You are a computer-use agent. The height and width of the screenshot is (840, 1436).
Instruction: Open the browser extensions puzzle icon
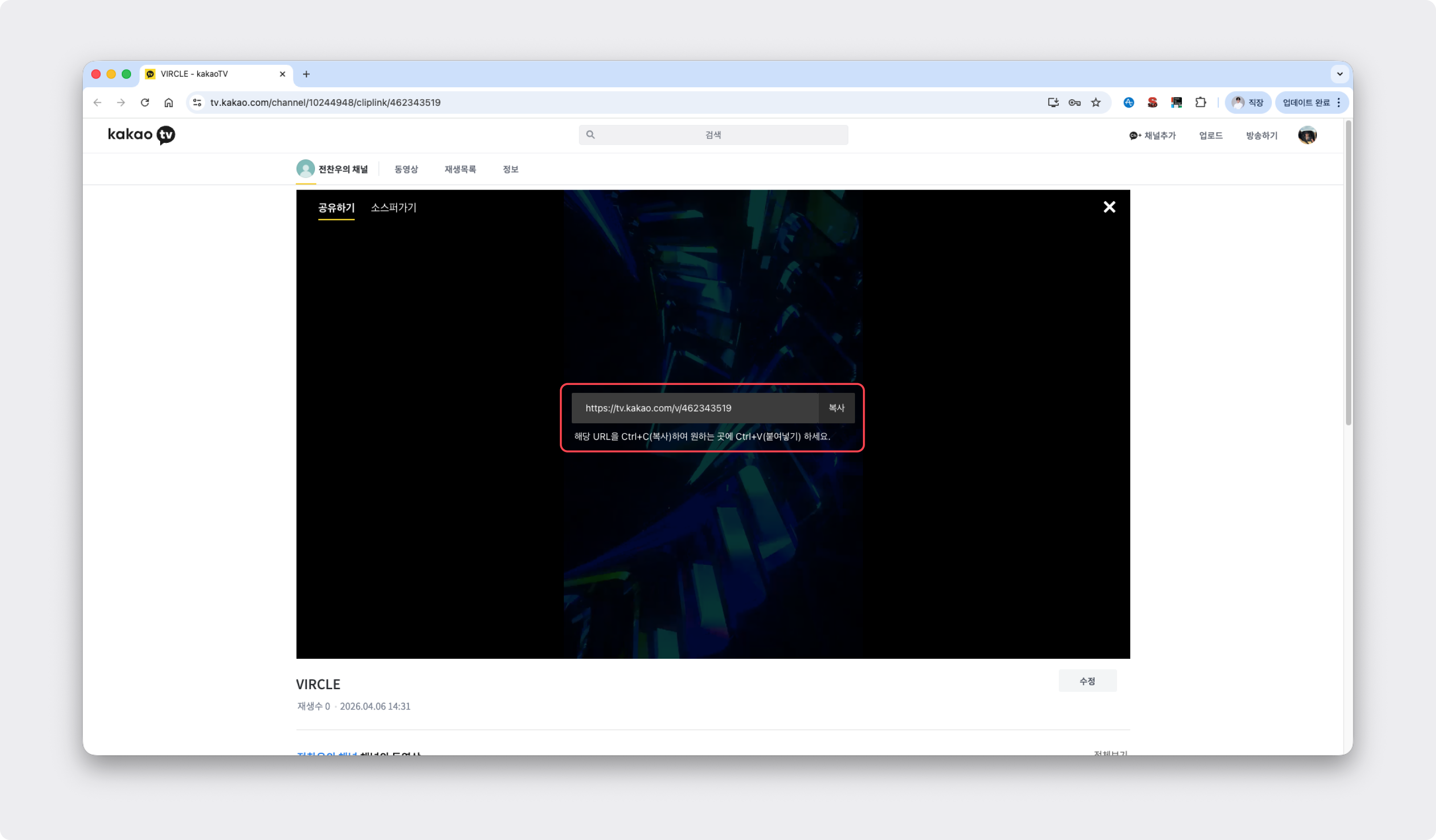point(1200,102)
